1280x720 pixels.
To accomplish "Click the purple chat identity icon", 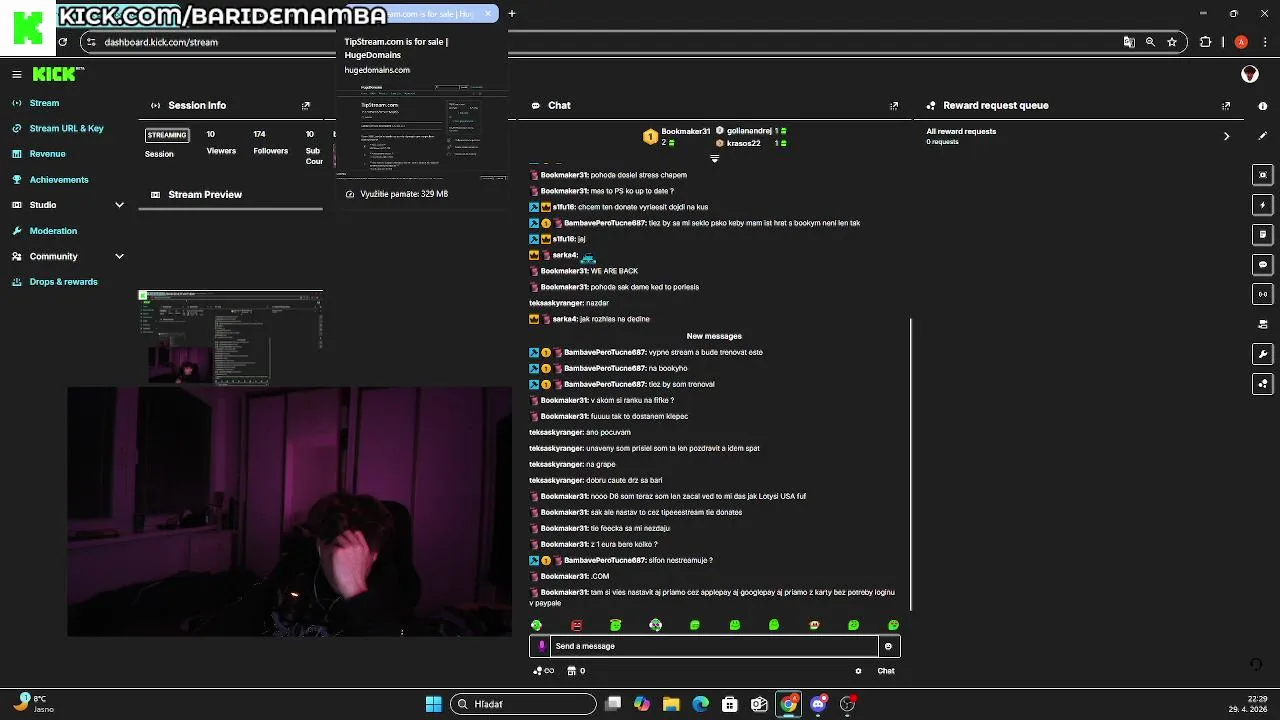I will [x=541, y=646].
